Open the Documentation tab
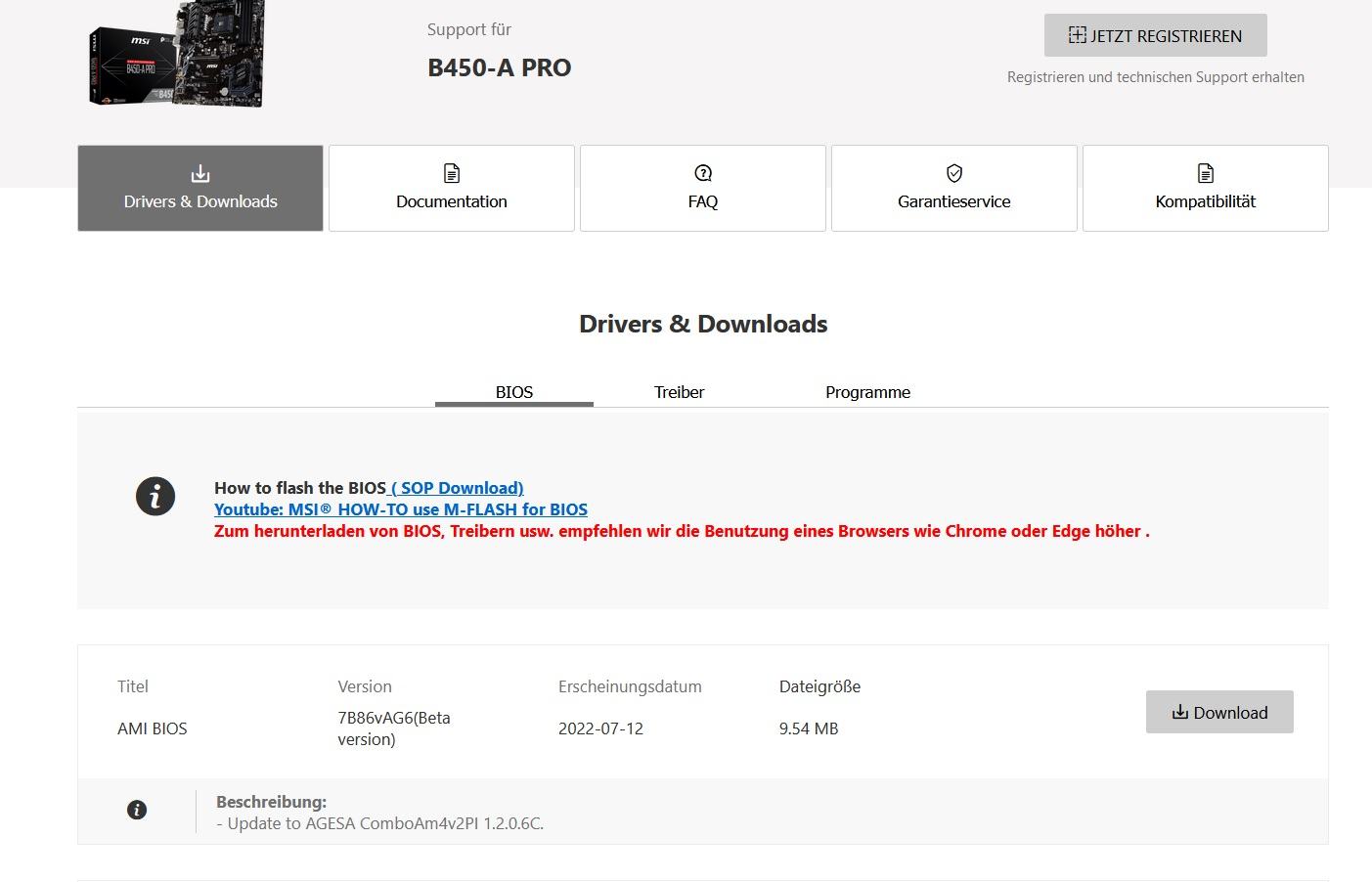This screenshot has width=1372, height=882. click(452, 188)
